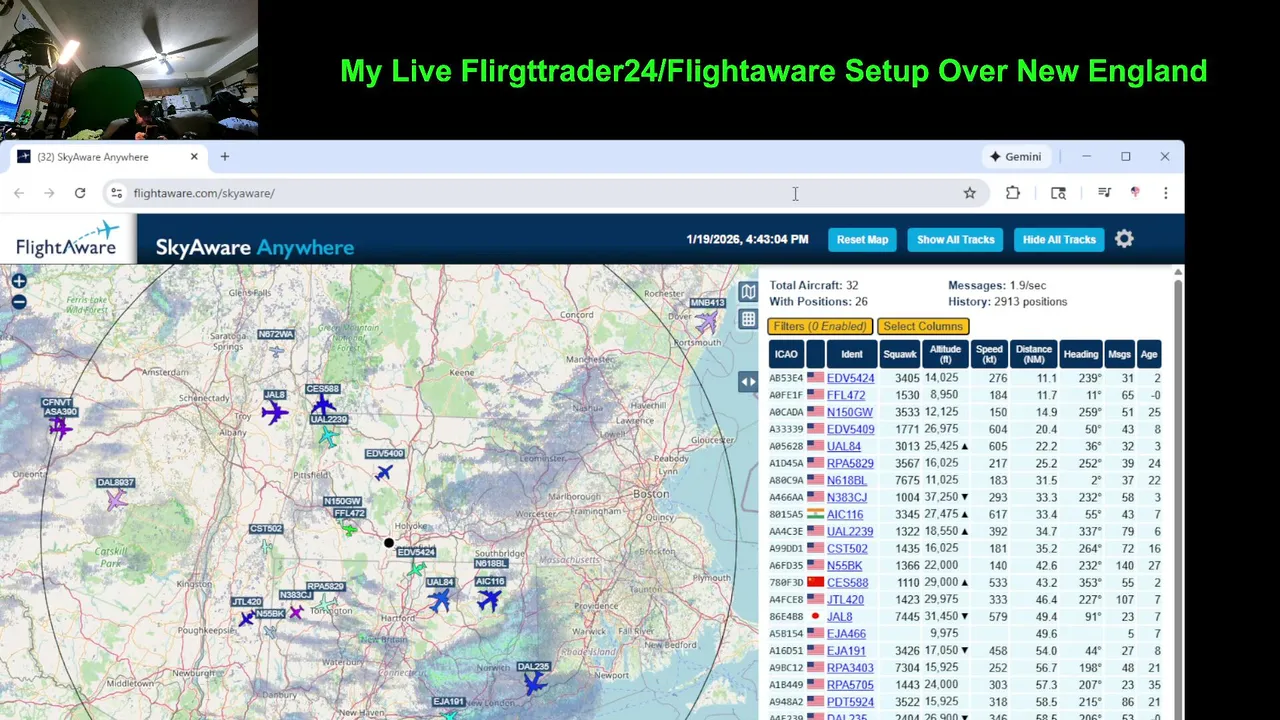Open a new browser tab
1280x720 pixels.
pos(225,157)
